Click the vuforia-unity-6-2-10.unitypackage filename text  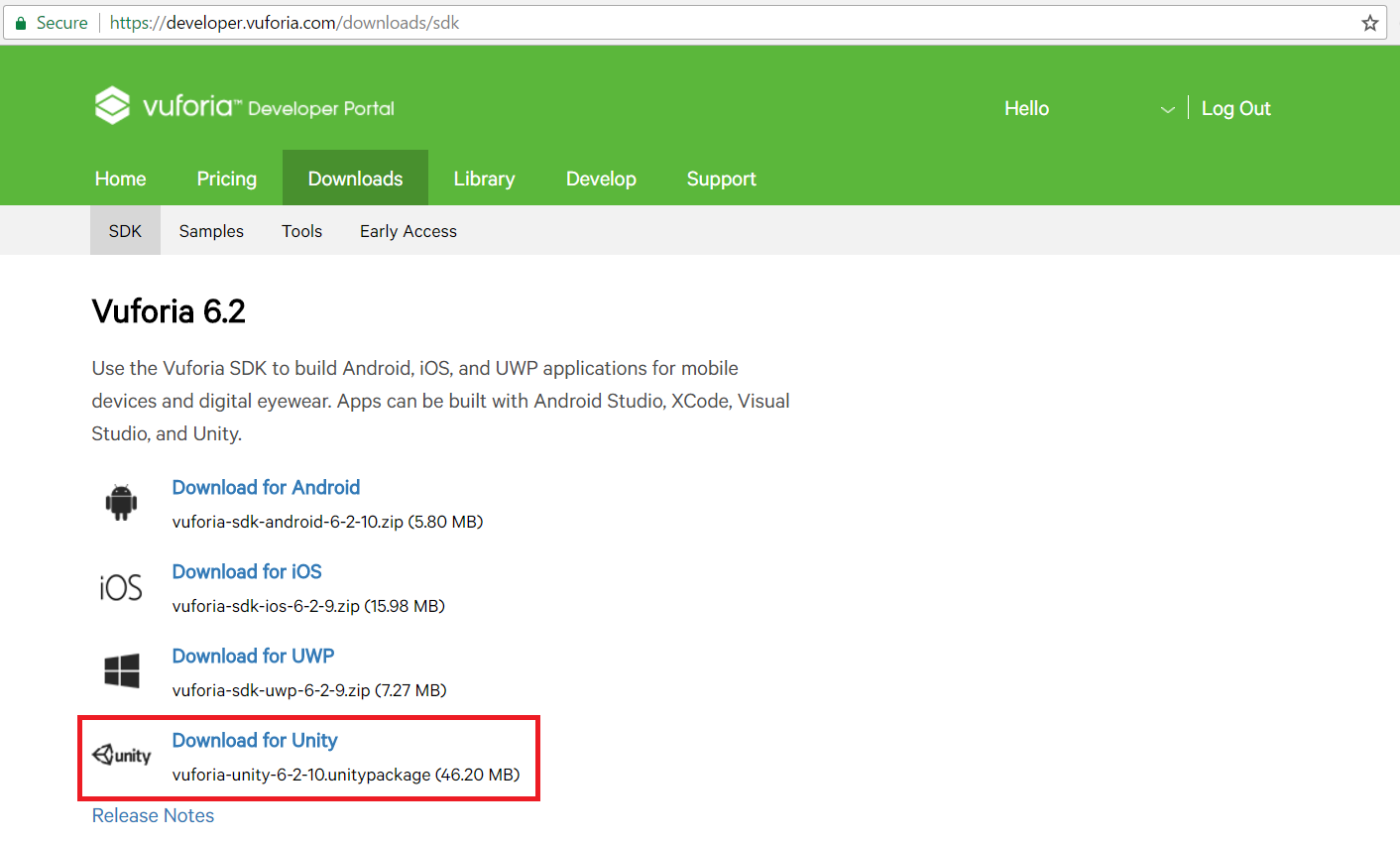point(301,775)
